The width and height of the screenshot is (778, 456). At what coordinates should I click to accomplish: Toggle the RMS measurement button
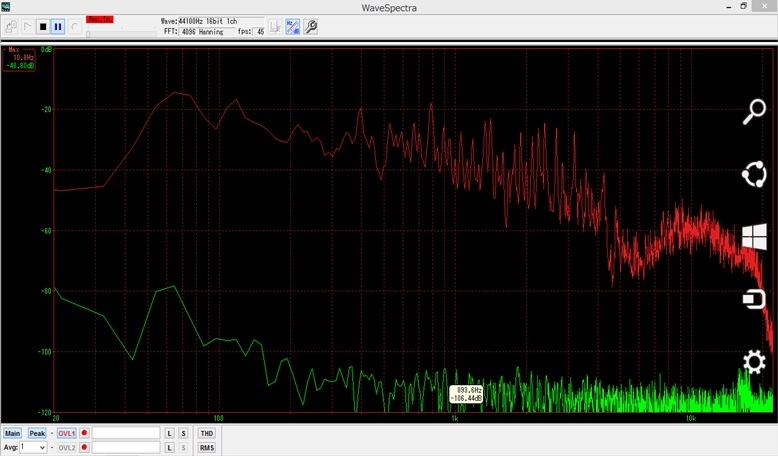(x=206, y=448)
